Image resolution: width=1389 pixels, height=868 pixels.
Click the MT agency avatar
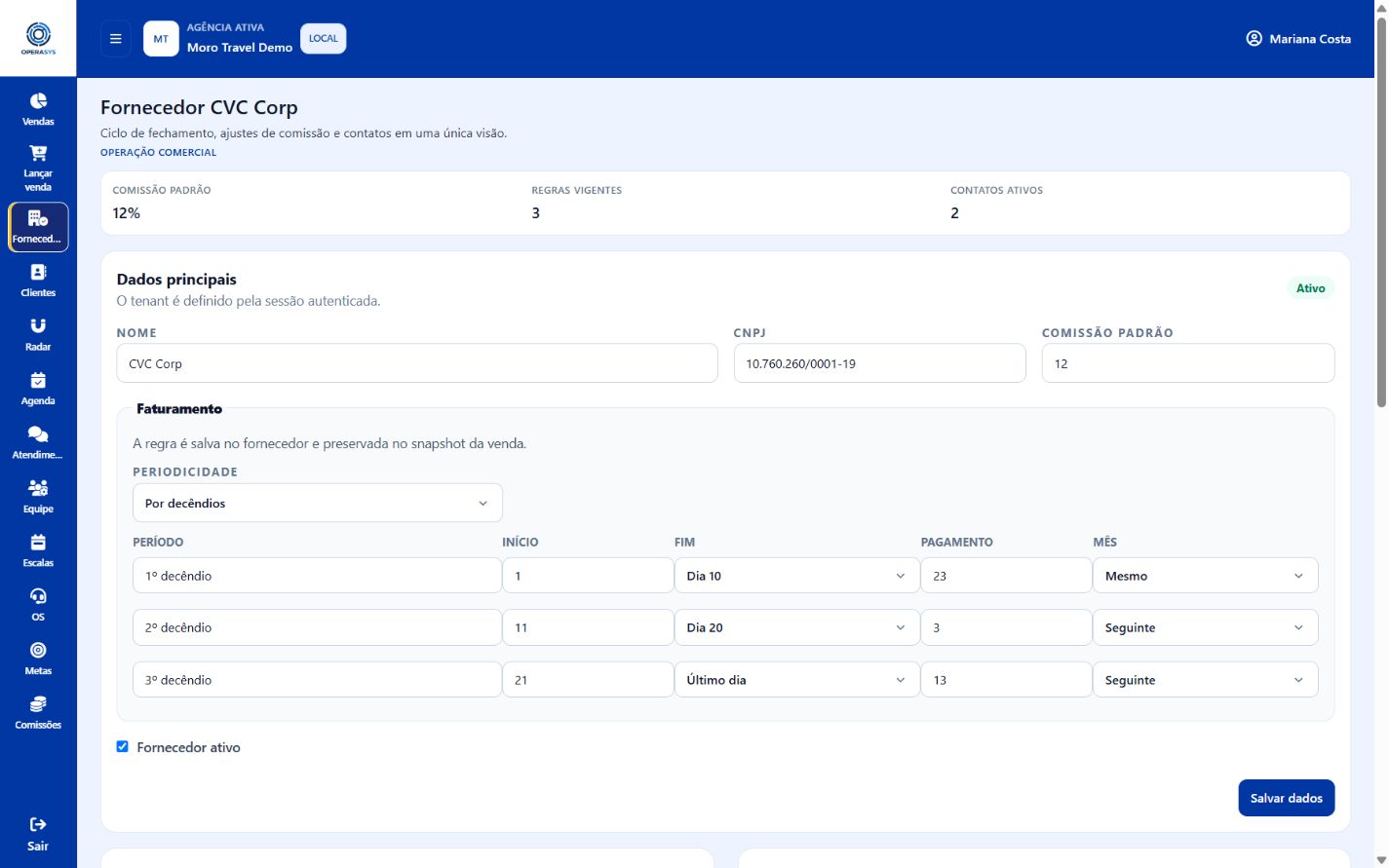coord(161,39)
